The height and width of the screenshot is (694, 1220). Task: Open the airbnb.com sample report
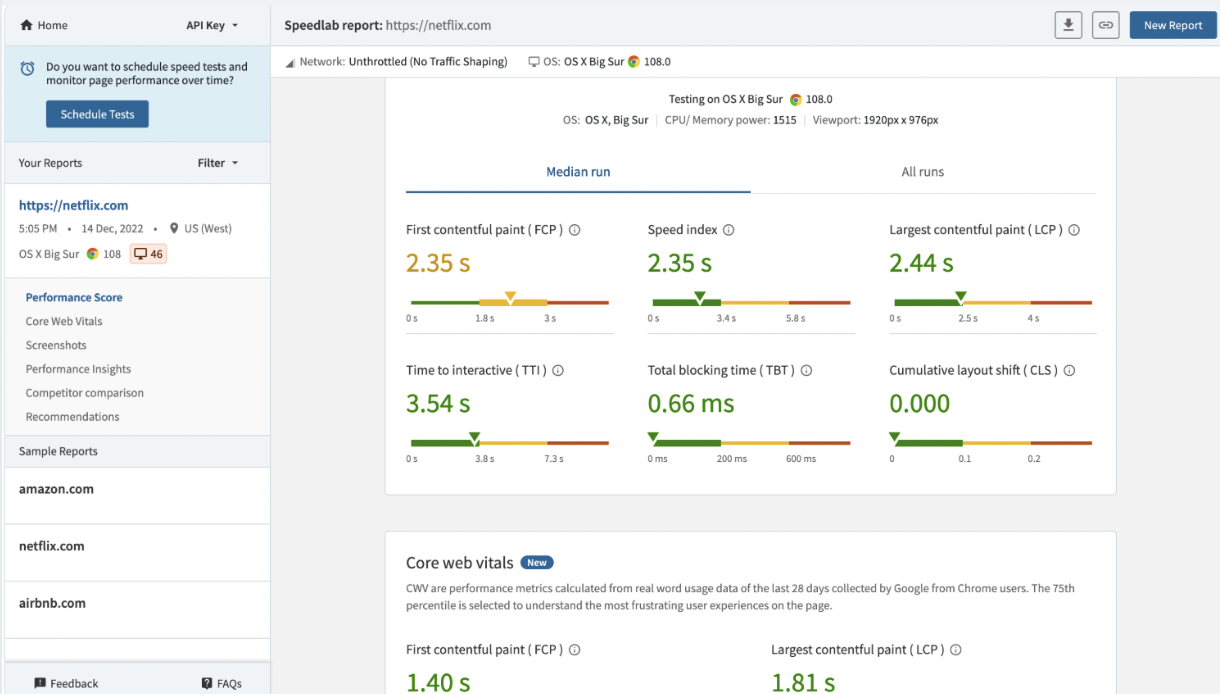[52, 604]
